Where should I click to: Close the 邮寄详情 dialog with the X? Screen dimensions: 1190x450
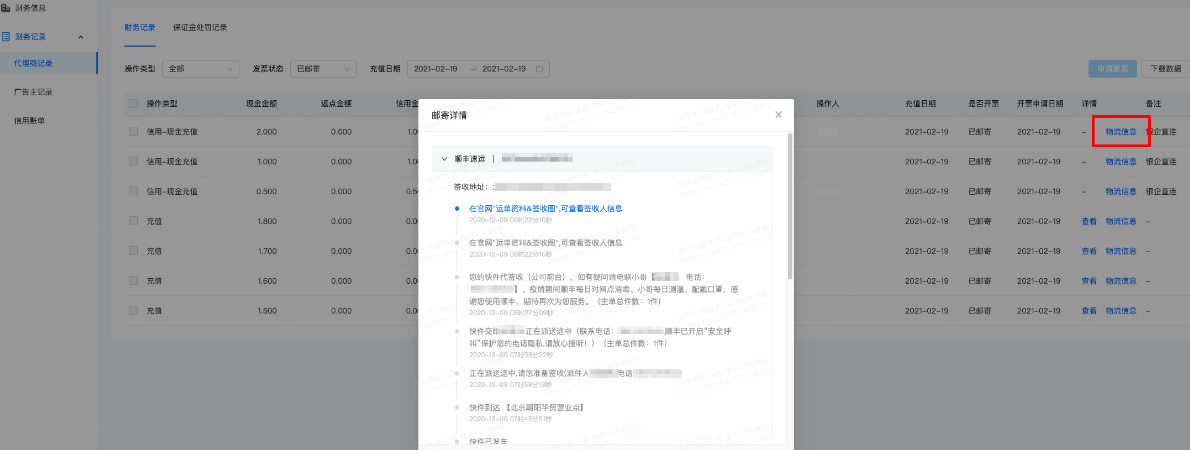point(778,115)
